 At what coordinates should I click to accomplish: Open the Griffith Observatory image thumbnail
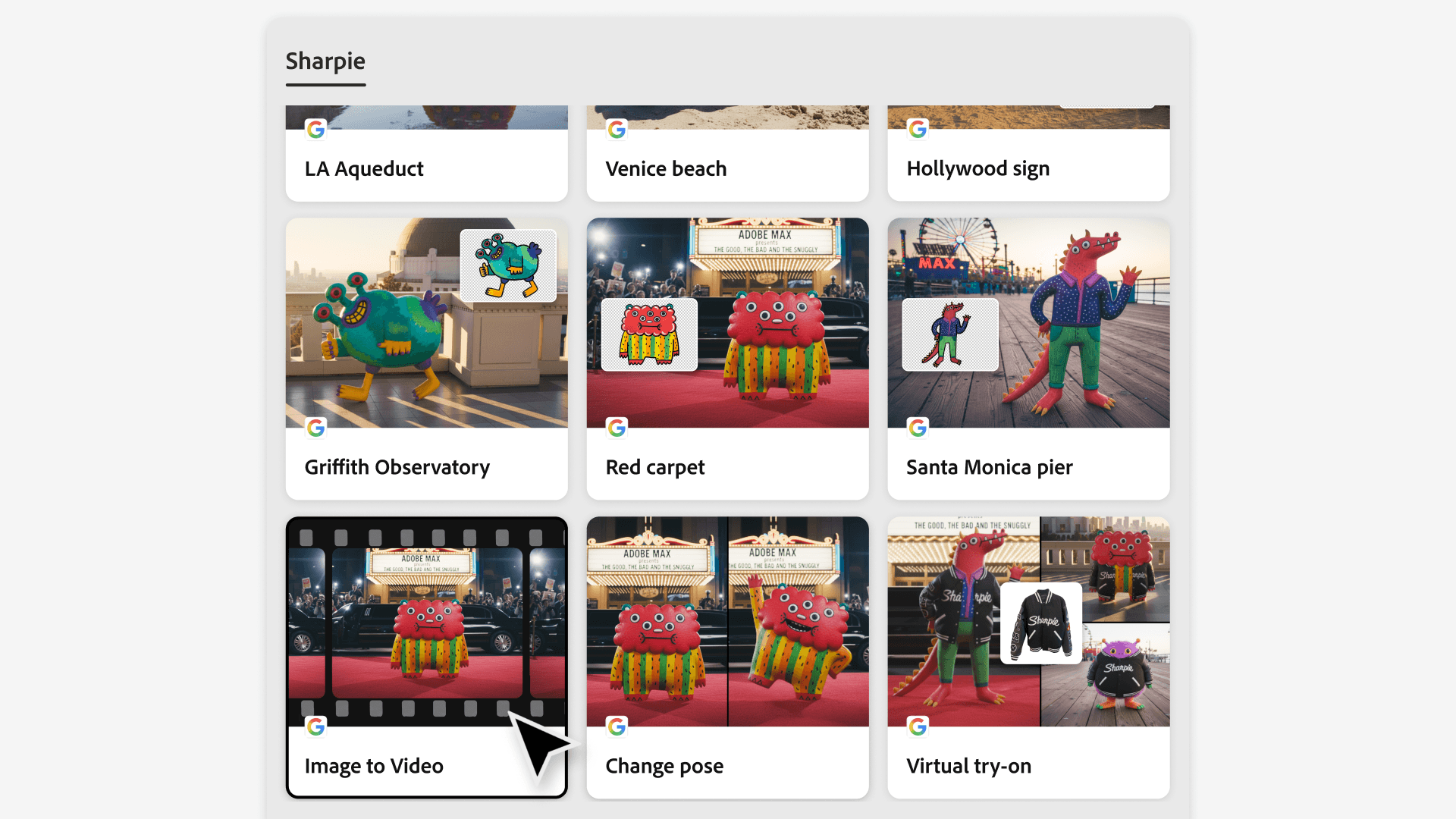[x=426, y=323]
